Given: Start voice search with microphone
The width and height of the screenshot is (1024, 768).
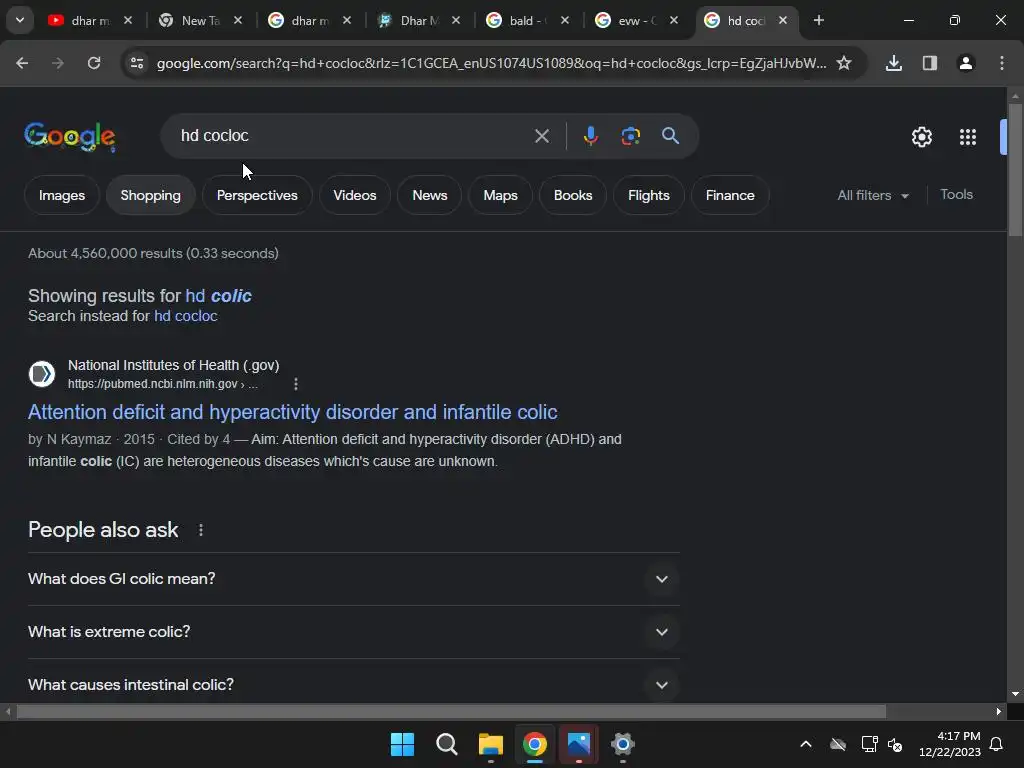Looking at the screenshot, I should (x=590, y=136).
